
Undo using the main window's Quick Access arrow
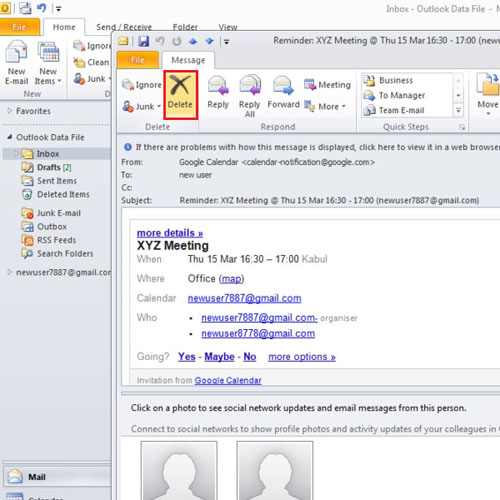pos(42,8)
